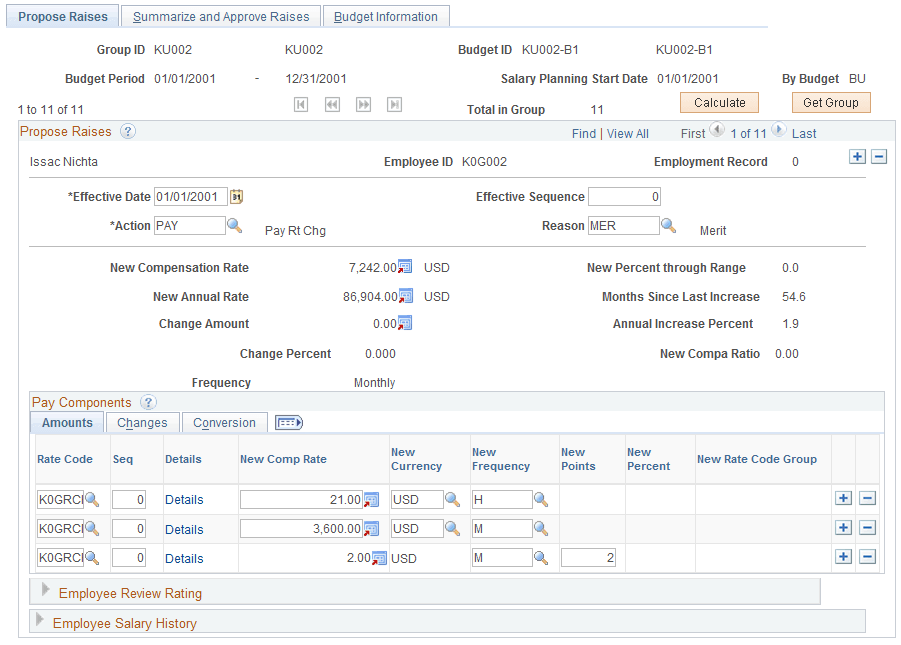Switch to Summarize and Approve Raises tab
Viewport: 901px width, 645px height.
221,17
